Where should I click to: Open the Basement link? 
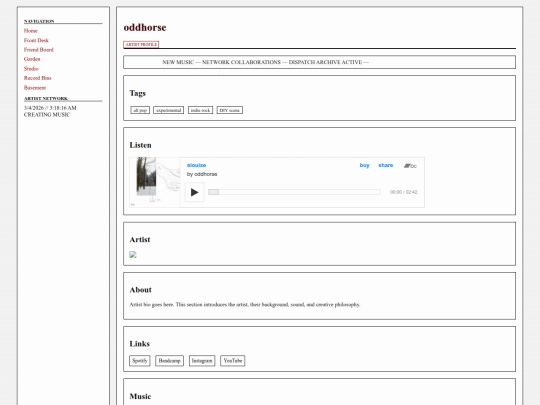[x=35, y=87]
